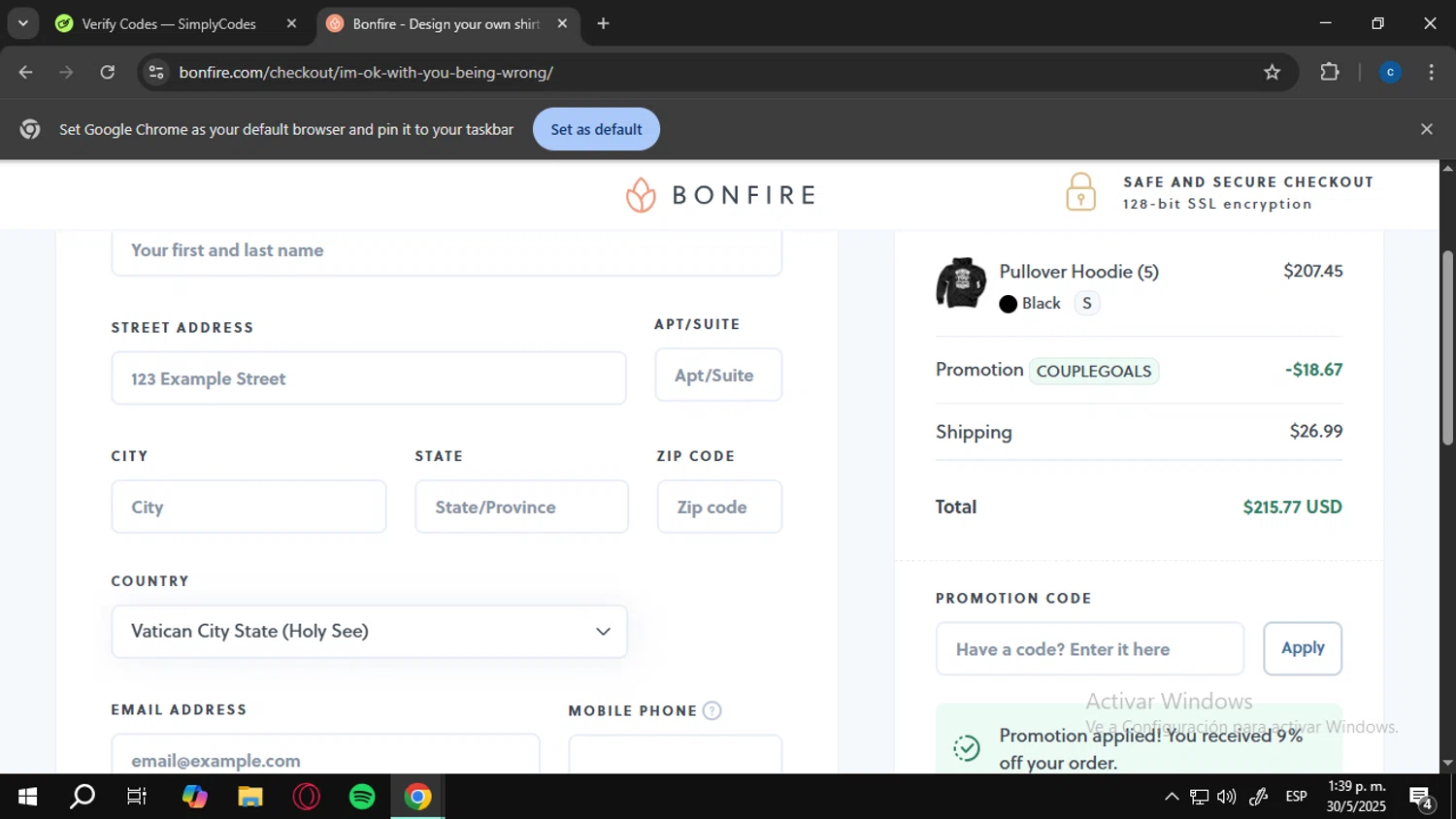
Task: Click the size S badge
Action: (x=1087, y=304)
